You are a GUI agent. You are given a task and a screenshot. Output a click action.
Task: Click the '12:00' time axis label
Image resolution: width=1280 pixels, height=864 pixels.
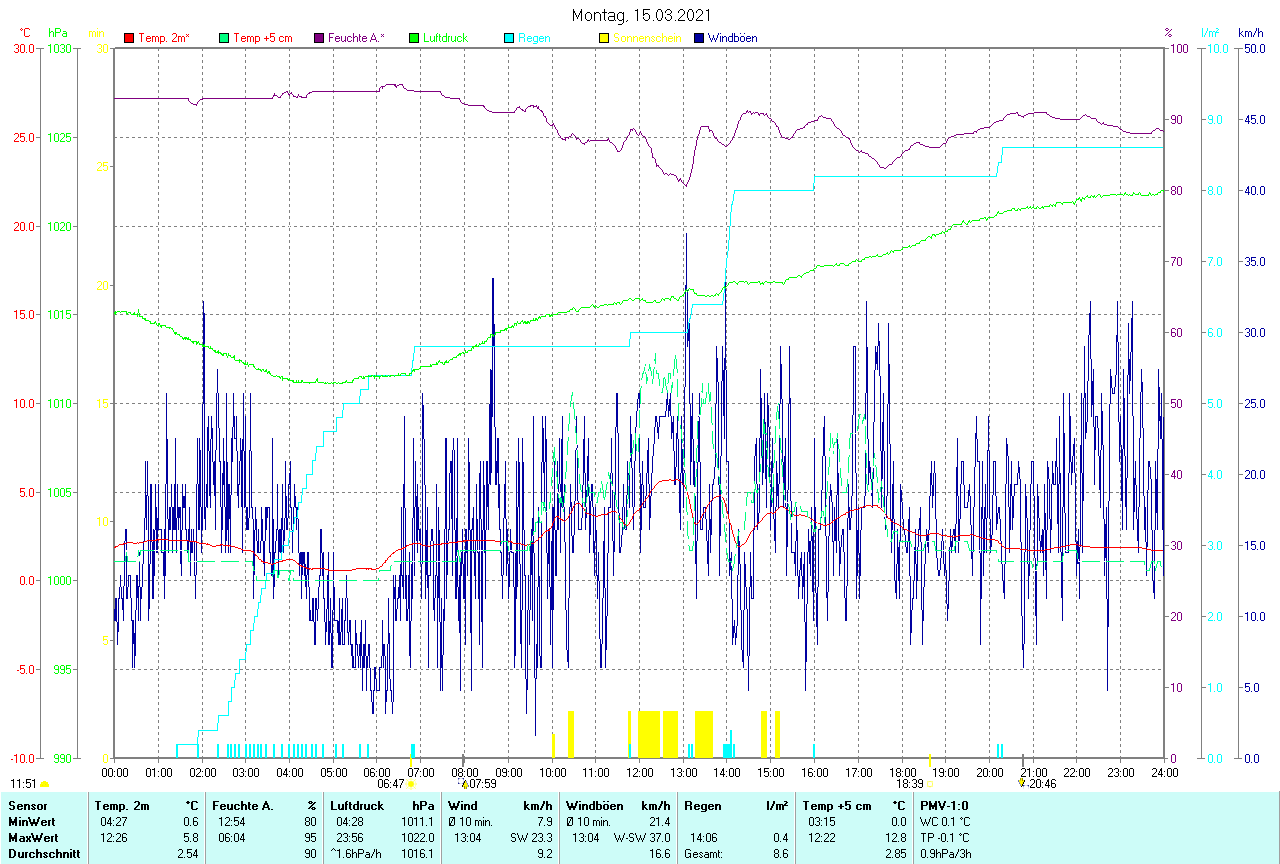639,772
